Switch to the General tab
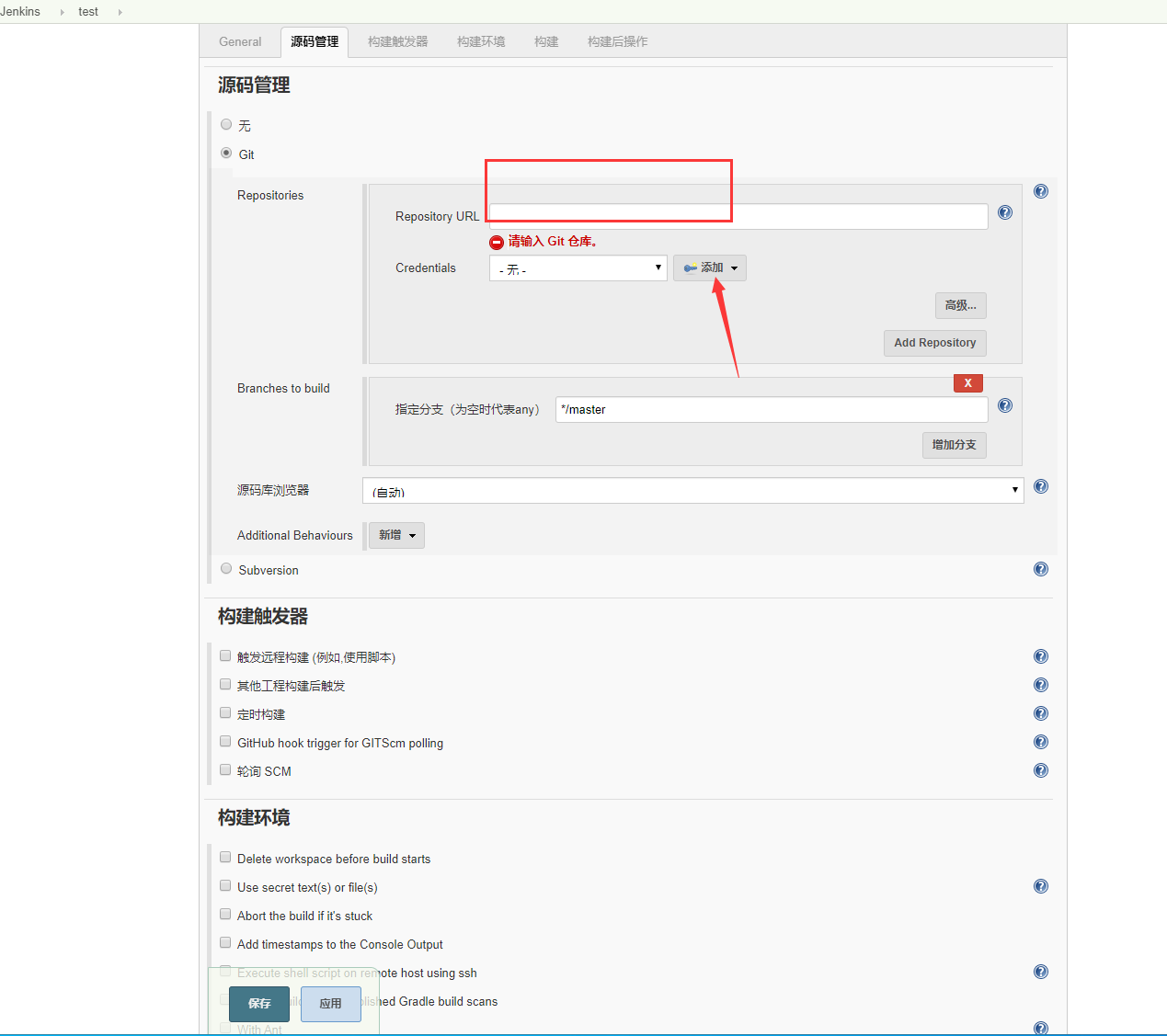This screenshot has width=1167, height=1036. pyautogui.click(x=240, y=41)
